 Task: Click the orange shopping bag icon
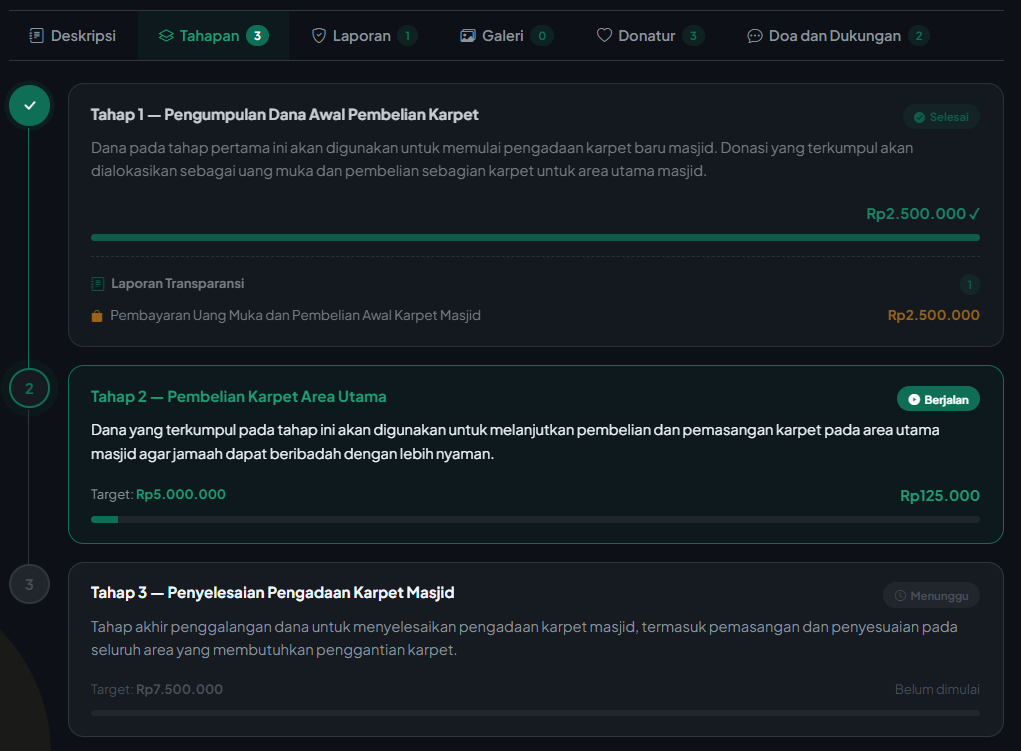97,316
